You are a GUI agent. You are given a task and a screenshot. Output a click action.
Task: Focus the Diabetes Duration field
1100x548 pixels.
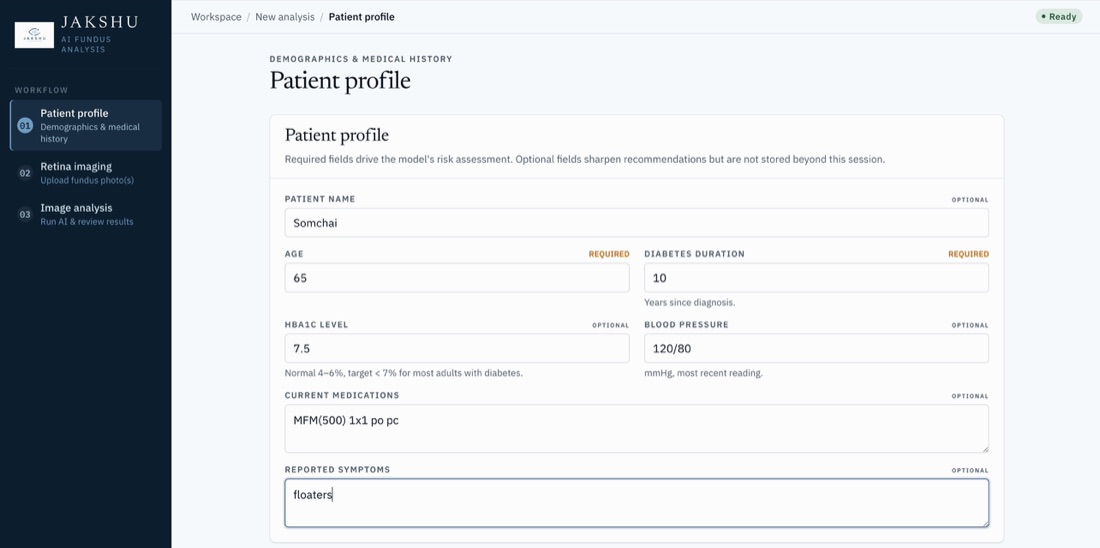[817, 278]
